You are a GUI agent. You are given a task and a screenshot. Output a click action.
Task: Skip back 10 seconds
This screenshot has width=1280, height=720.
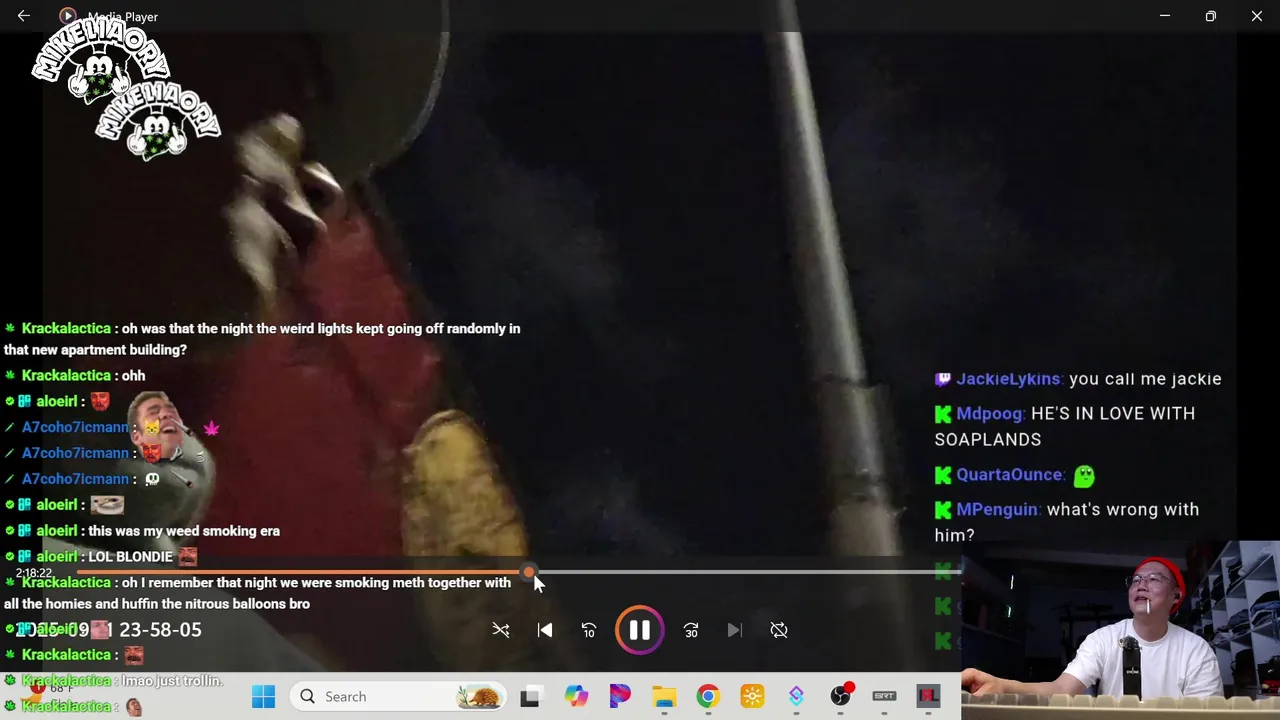click(589, 630)
